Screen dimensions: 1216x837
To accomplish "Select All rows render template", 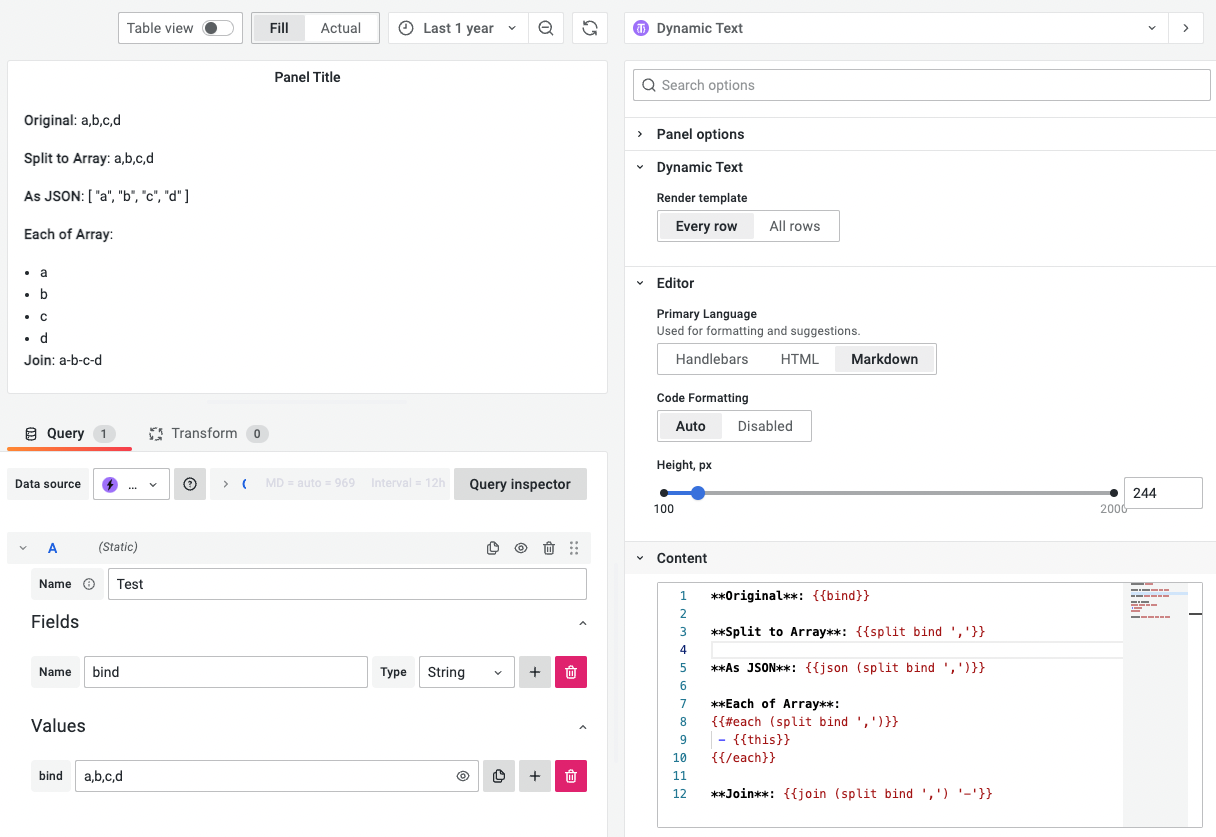I will click(794, 226).
